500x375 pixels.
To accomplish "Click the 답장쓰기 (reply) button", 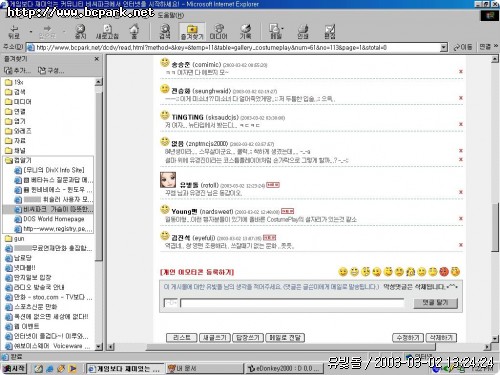I will [248, 338].
